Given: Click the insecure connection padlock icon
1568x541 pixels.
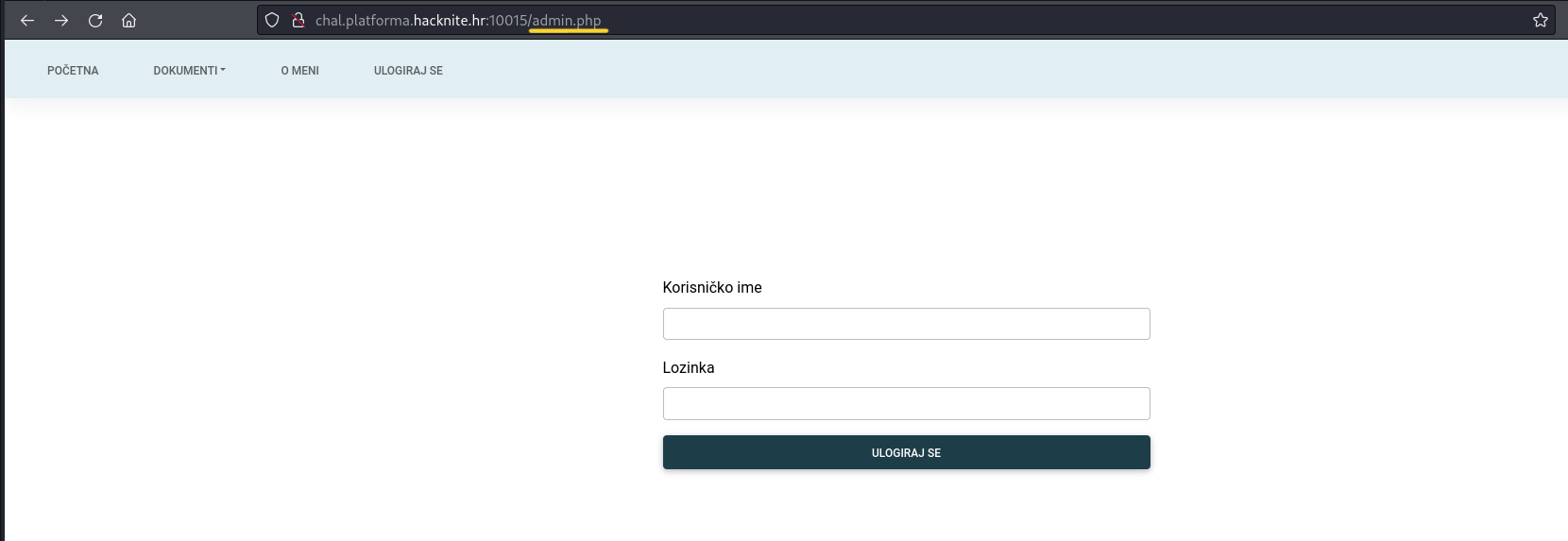Looking at the screenshot, I should pos(298,20).
